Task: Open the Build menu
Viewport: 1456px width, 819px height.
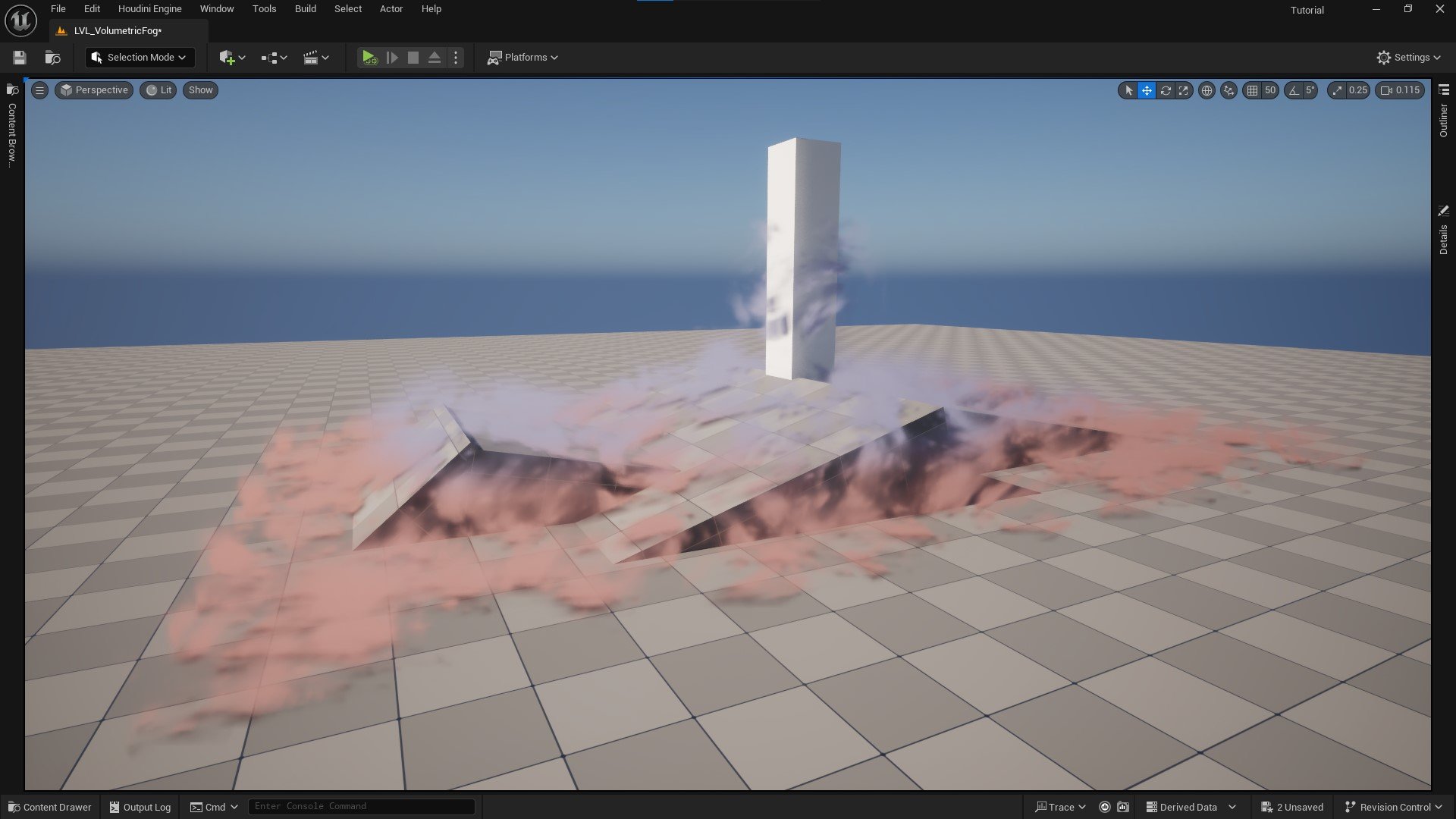Action: [x=305, y=9]
